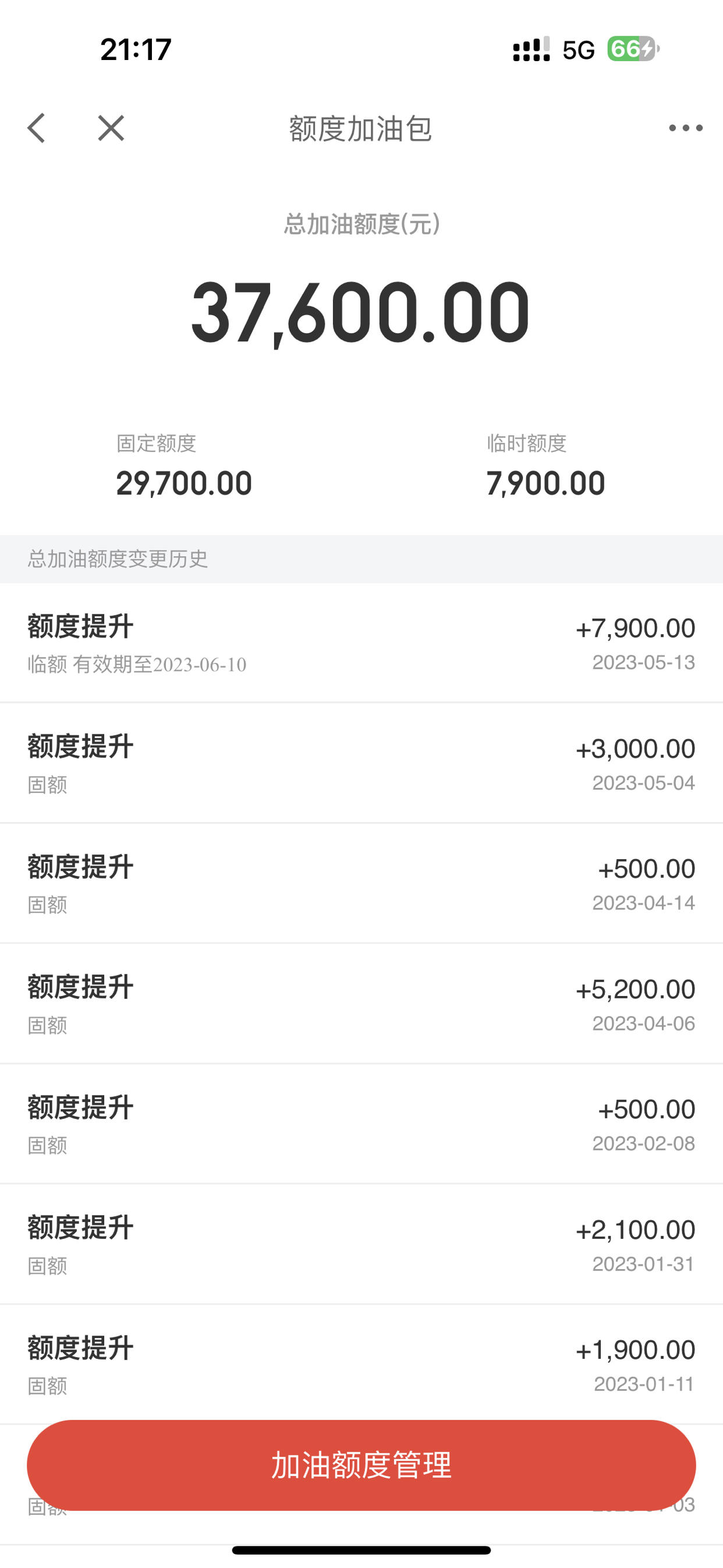
Task: Tap the 5G network indicator
Action: click(578, 50)
